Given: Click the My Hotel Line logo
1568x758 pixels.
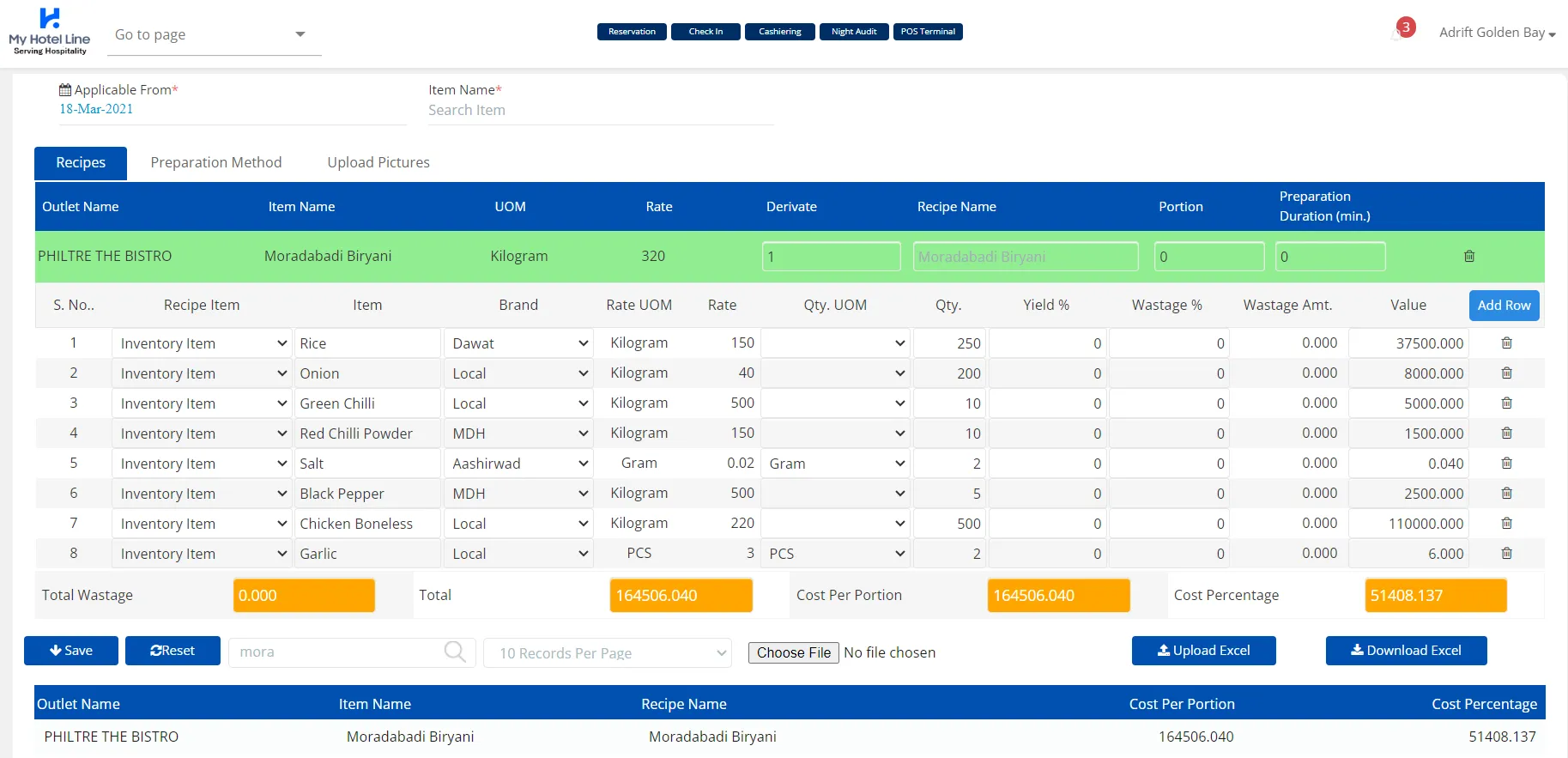Looking at the screenshot, I should [x=50, y=32].
